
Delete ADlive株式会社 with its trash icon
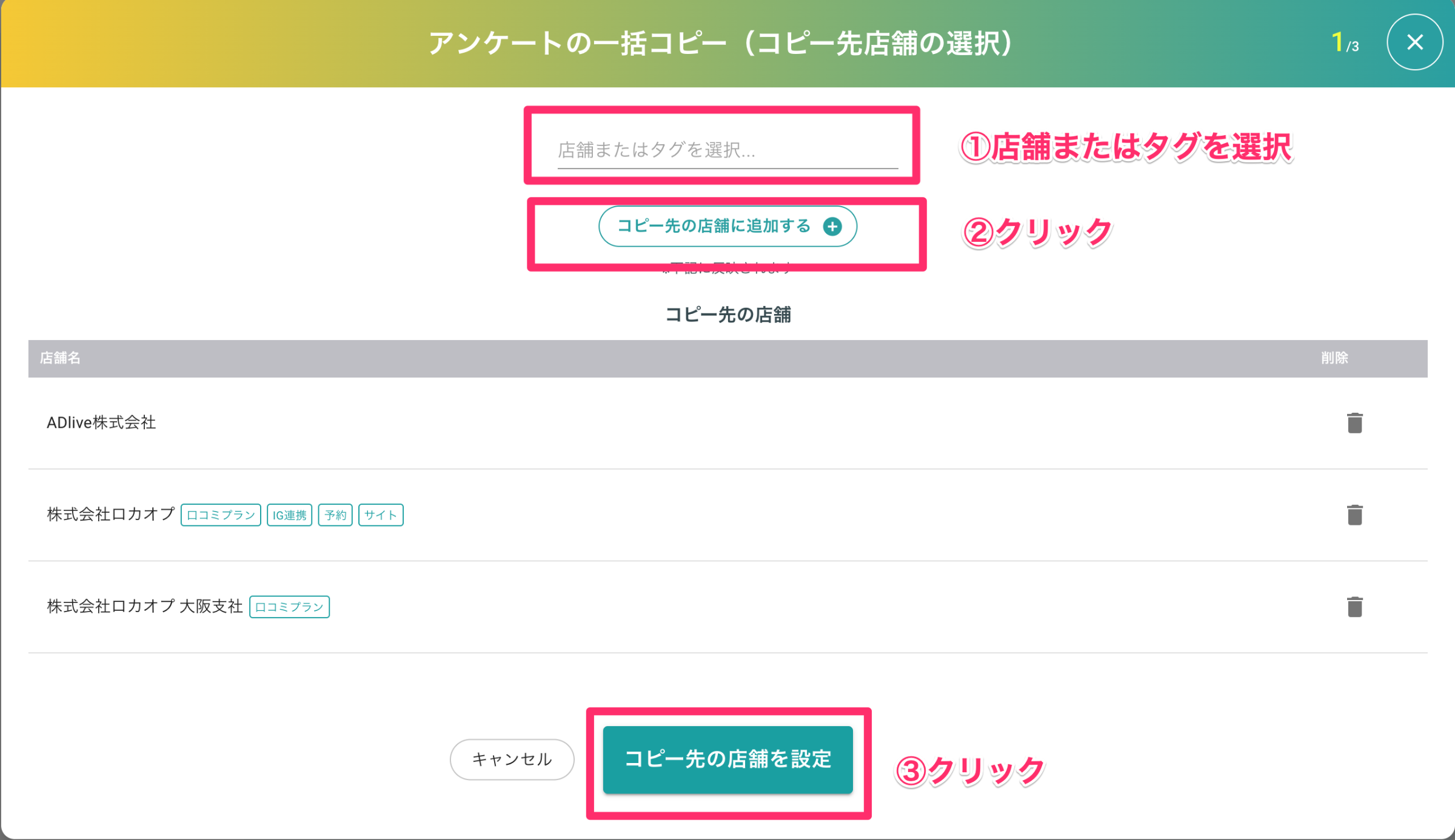tap(1354, 423)
